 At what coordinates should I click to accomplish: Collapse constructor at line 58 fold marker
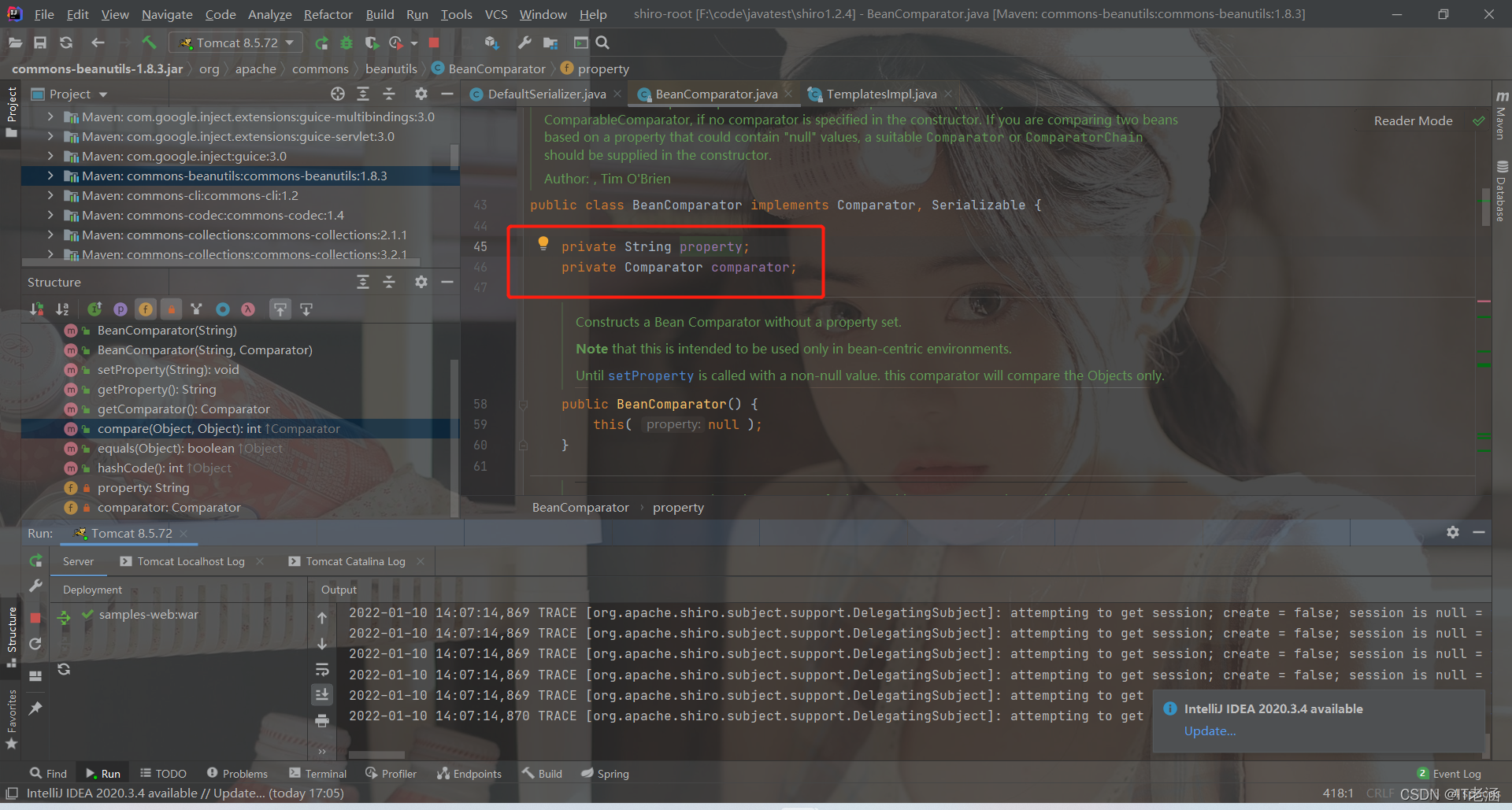[x=523, y=405]
